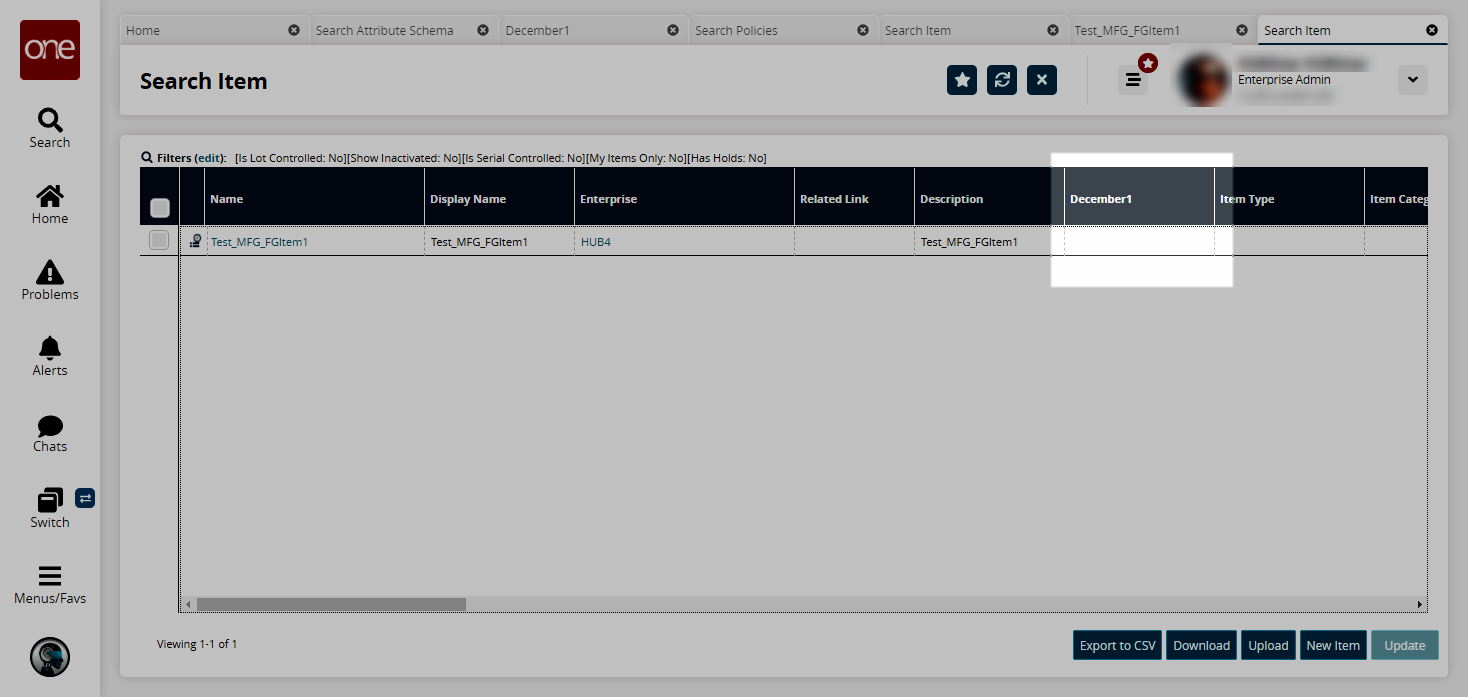The height and width of the screenshot is (697, 1468).
Task: Close the December1 tab
Action: (x=673, y=30)
